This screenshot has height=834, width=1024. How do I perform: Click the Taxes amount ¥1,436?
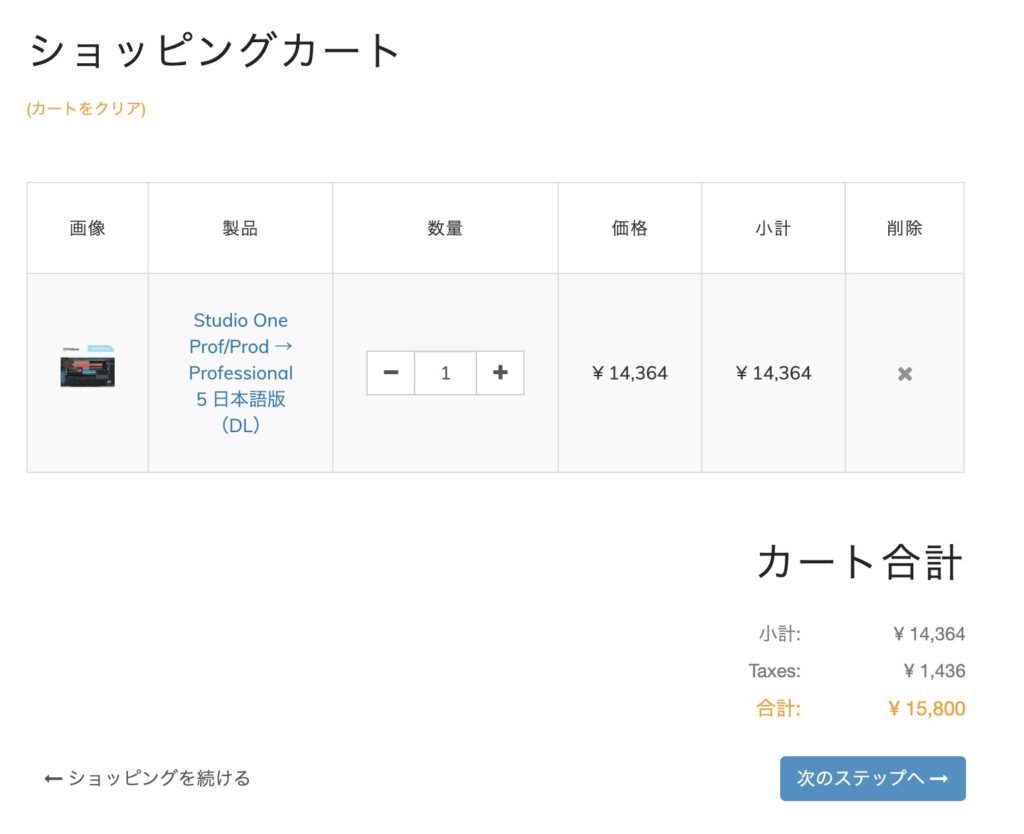click(934, 671)
